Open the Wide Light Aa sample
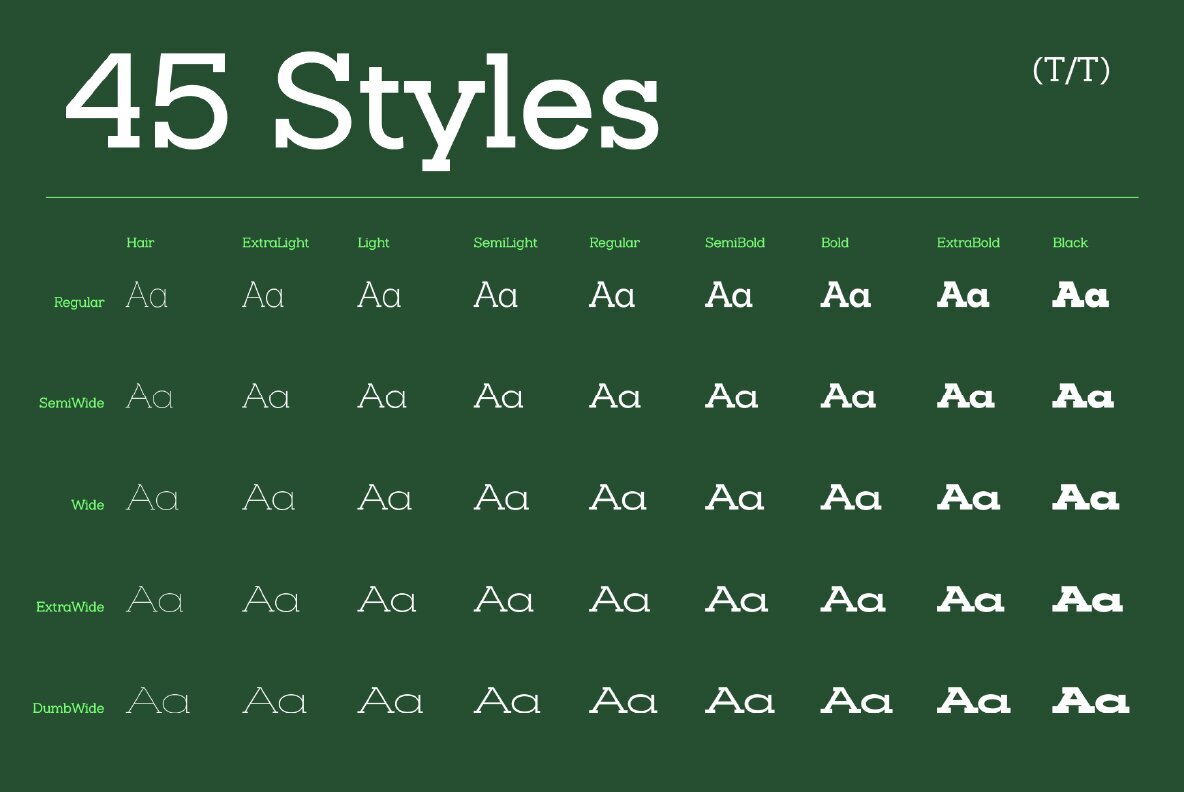Viewport: 1184px width, 792px height. 384,498
